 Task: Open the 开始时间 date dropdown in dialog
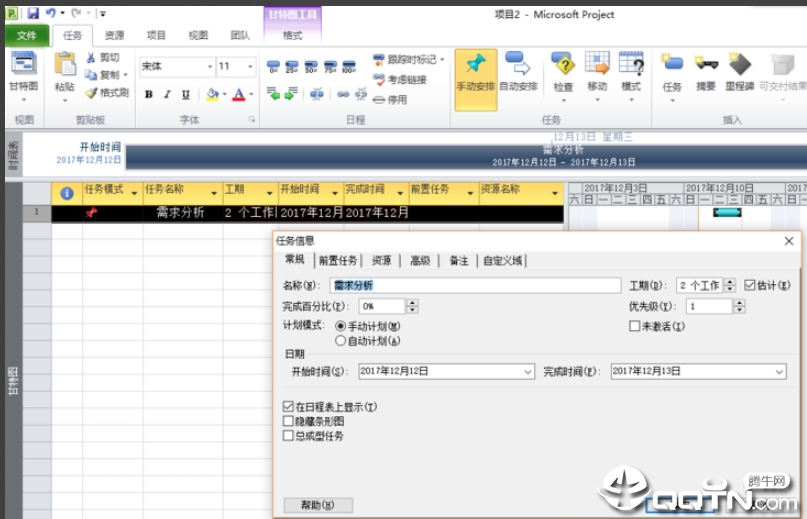(x=528, y=372)
